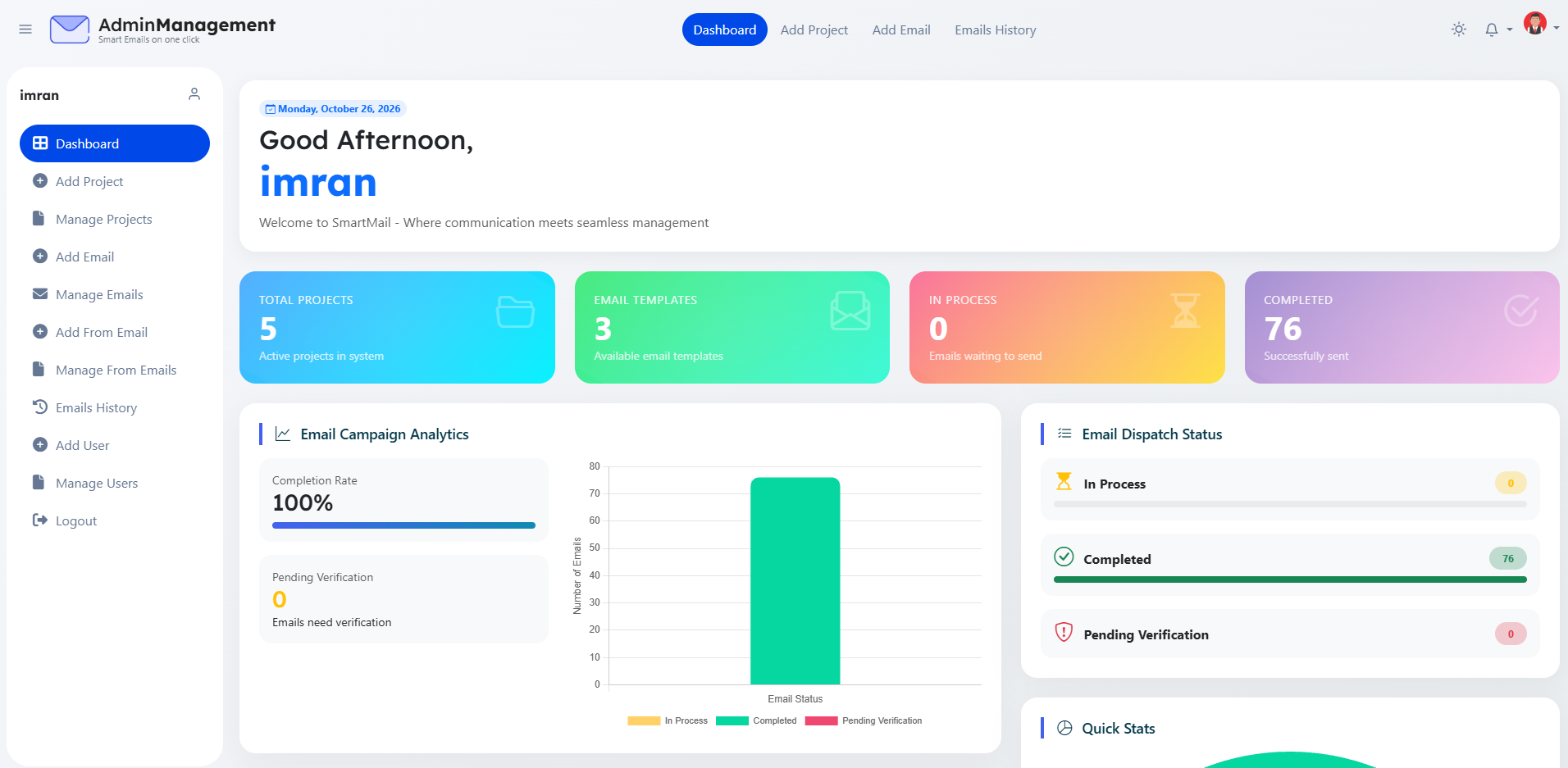
Task: Open Add Project in top navigation
Action: 814,30
